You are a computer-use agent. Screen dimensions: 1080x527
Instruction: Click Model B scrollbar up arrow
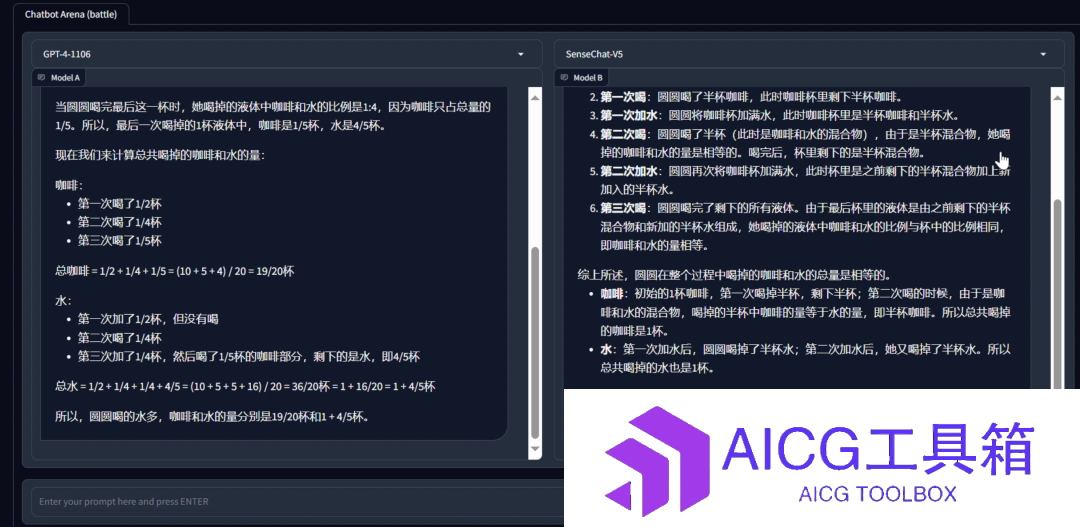(1059, 98)
